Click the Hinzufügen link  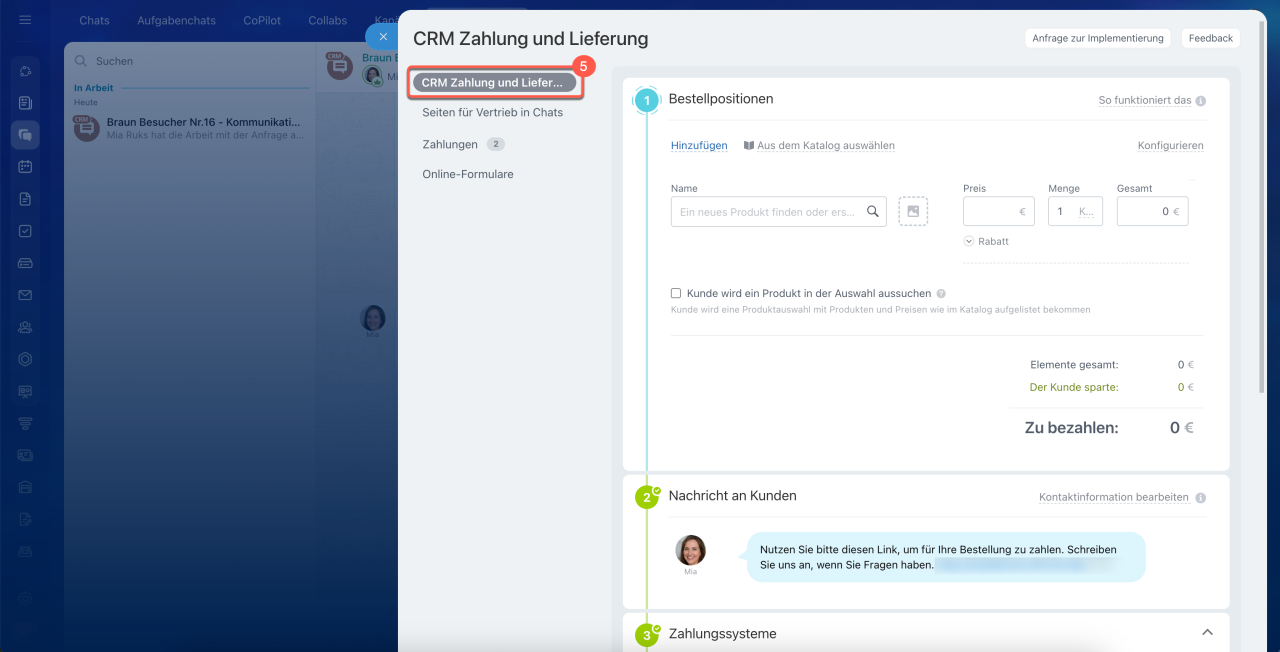pos(699,145)
